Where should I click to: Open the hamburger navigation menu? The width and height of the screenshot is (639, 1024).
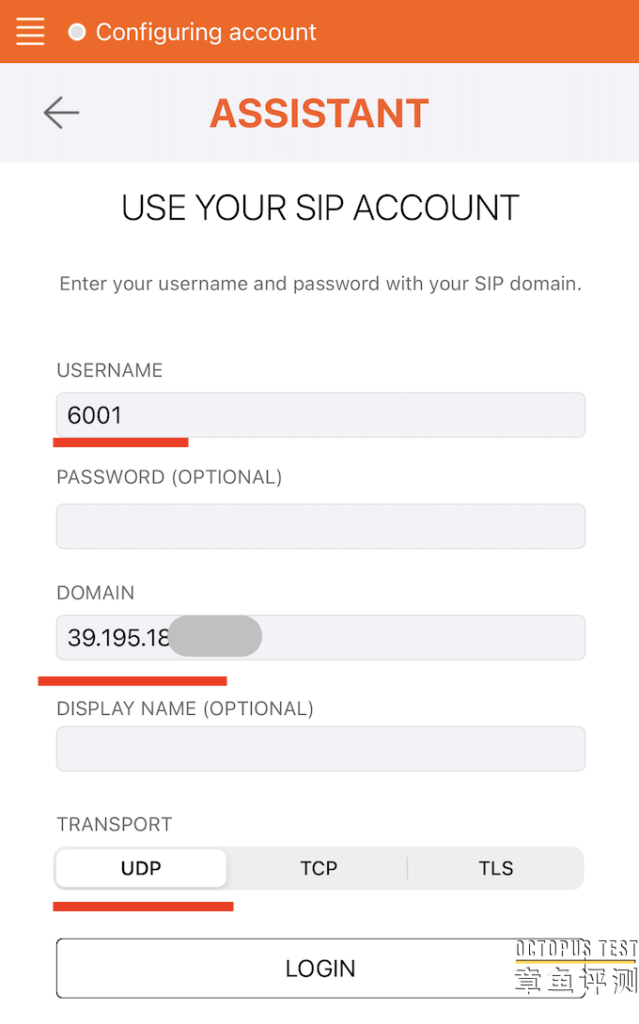pos(30,31)
